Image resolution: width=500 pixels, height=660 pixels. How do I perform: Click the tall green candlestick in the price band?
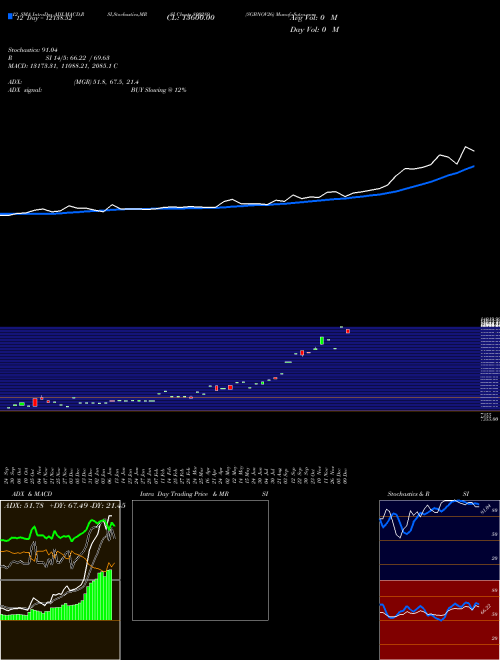tap(322, 341)
